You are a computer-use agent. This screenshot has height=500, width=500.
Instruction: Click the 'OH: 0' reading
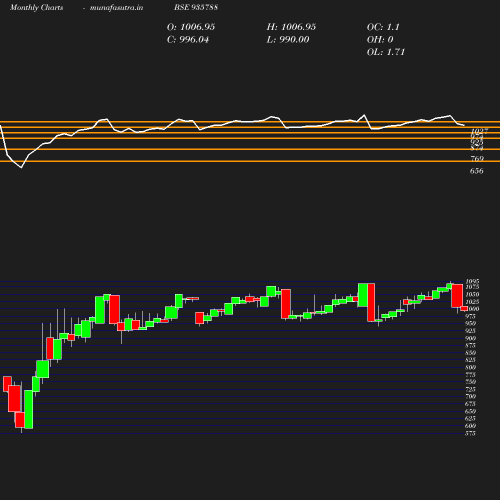click(380, 40)
